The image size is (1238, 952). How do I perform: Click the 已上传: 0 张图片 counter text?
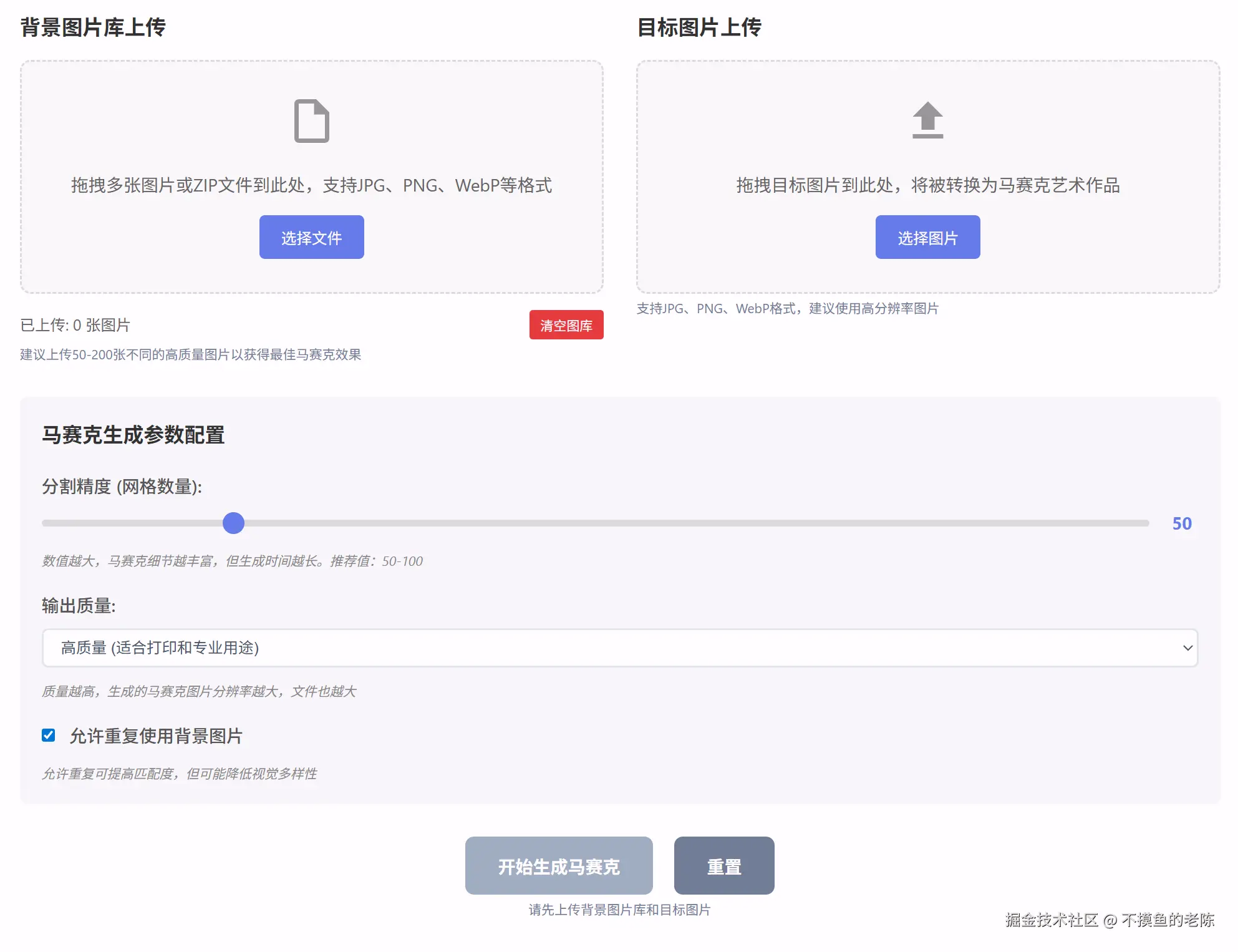point(75,325)
